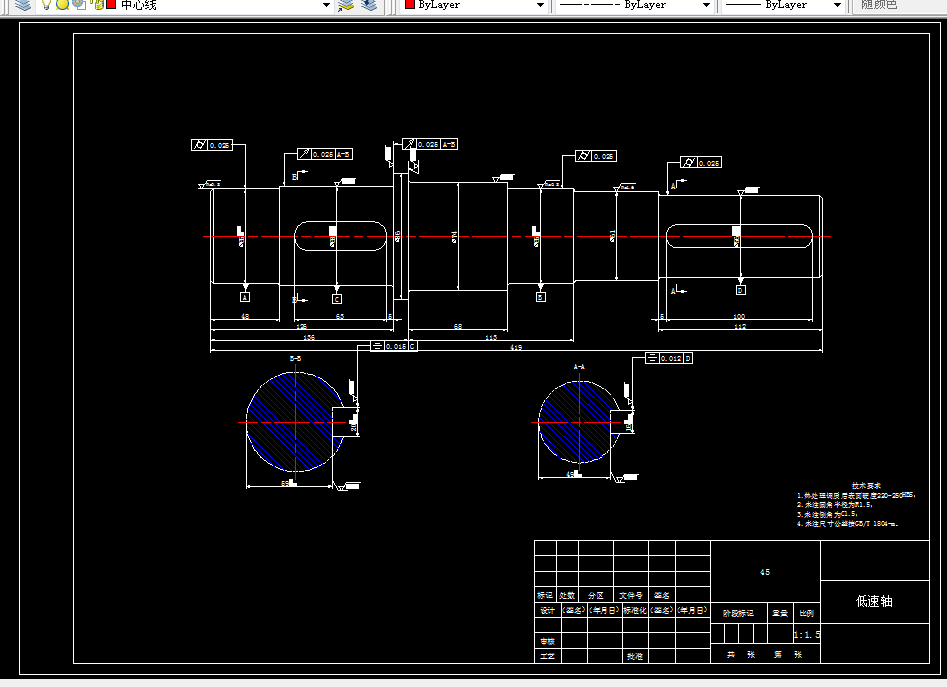Select the 处数 cell in title block
This screenshot has height=687, width=947.
[567, 595]
